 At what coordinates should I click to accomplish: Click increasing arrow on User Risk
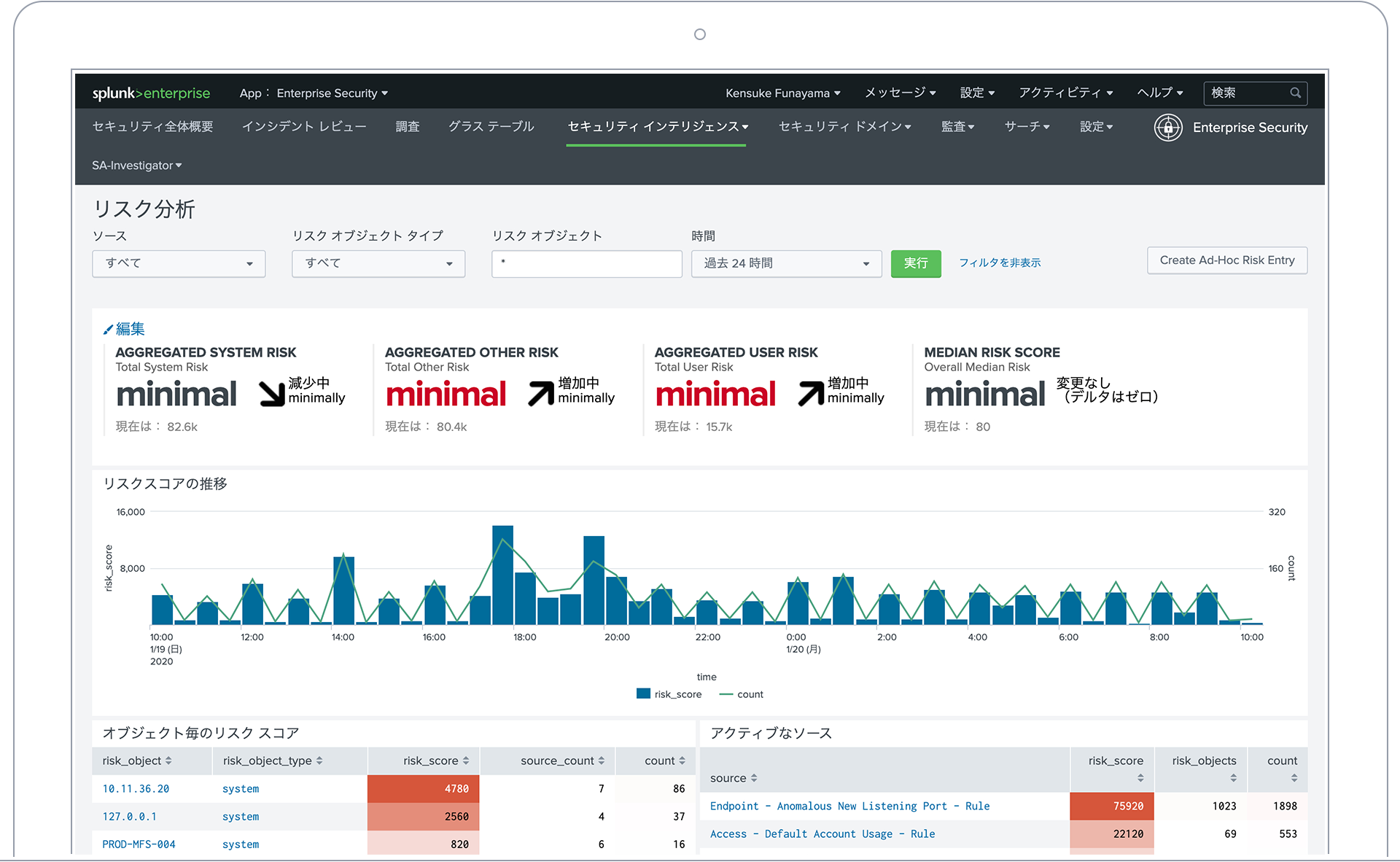click(x=811, y=393)
